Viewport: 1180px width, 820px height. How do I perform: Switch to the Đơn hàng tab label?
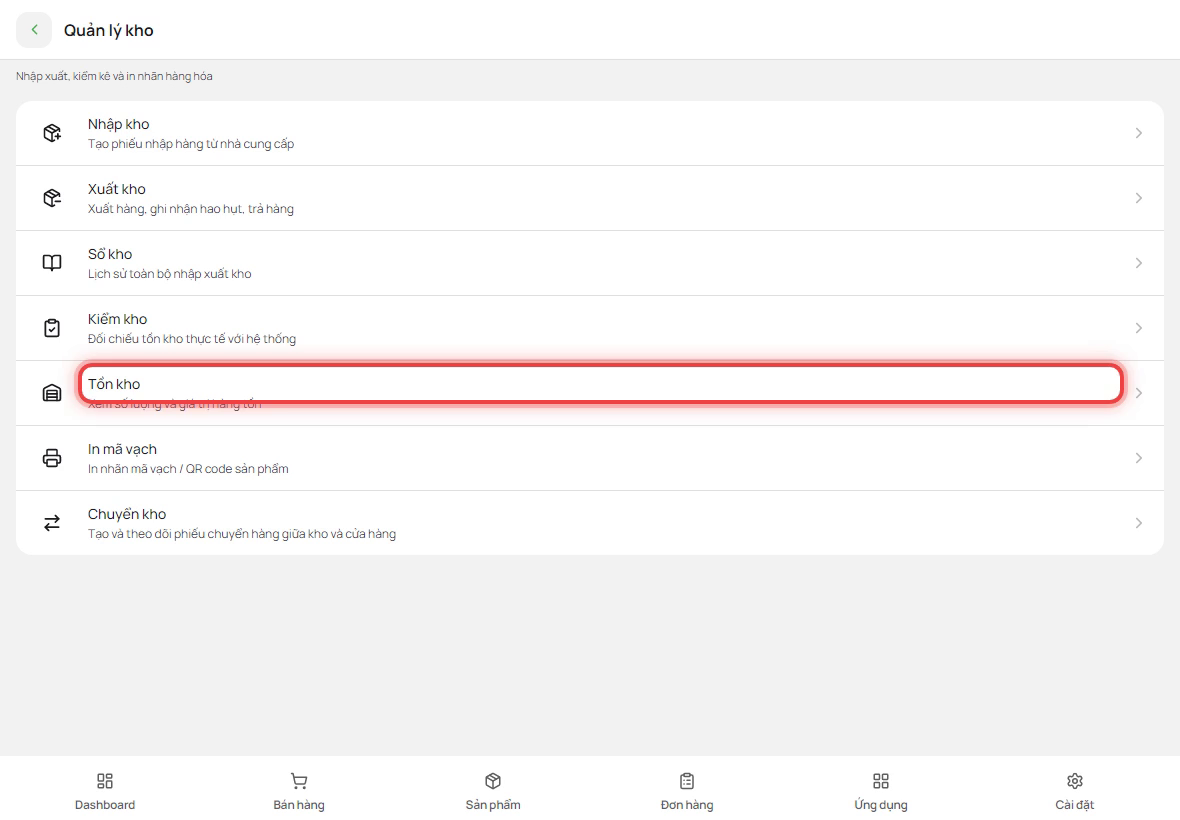687,805
